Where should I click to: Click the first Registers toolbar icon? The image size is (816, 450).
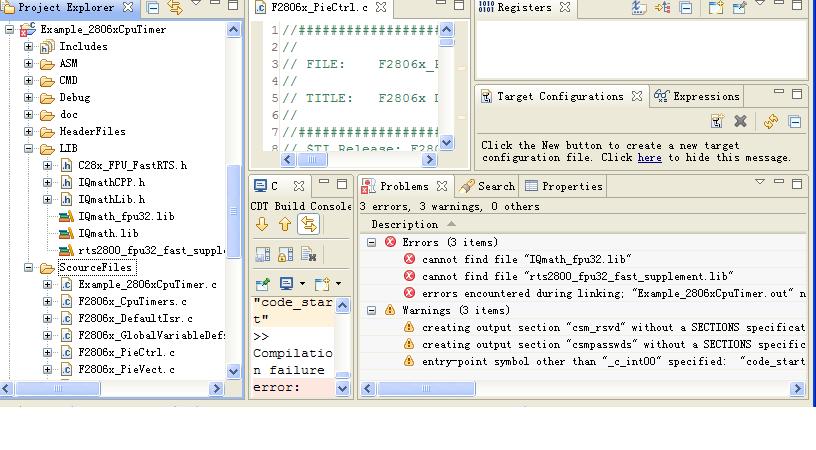click(x=638, y=7)
